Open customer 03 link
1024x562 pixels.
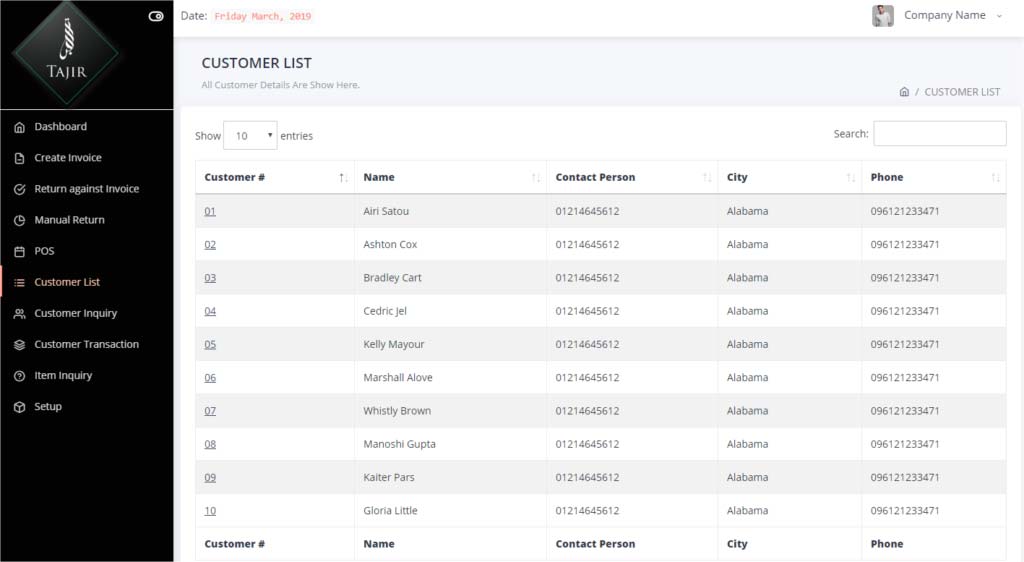tap(210, 277)
